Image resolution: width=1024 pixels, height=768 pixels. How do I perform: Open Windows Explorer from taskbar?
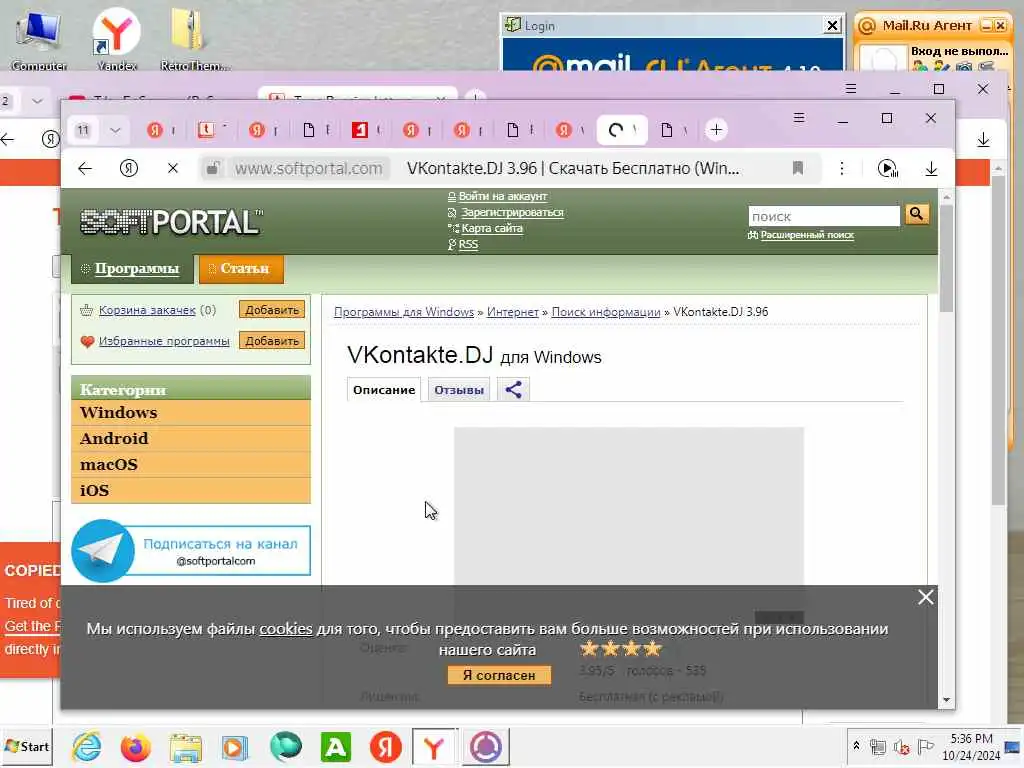185,747
